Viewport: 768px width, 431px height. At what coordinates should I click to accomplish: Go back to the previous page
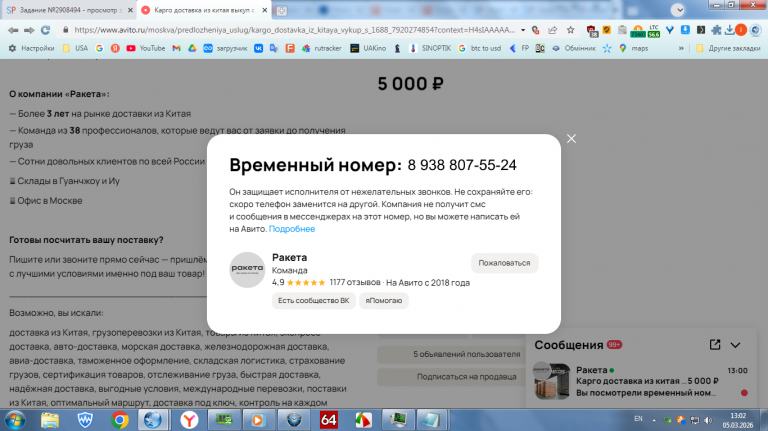13,30
